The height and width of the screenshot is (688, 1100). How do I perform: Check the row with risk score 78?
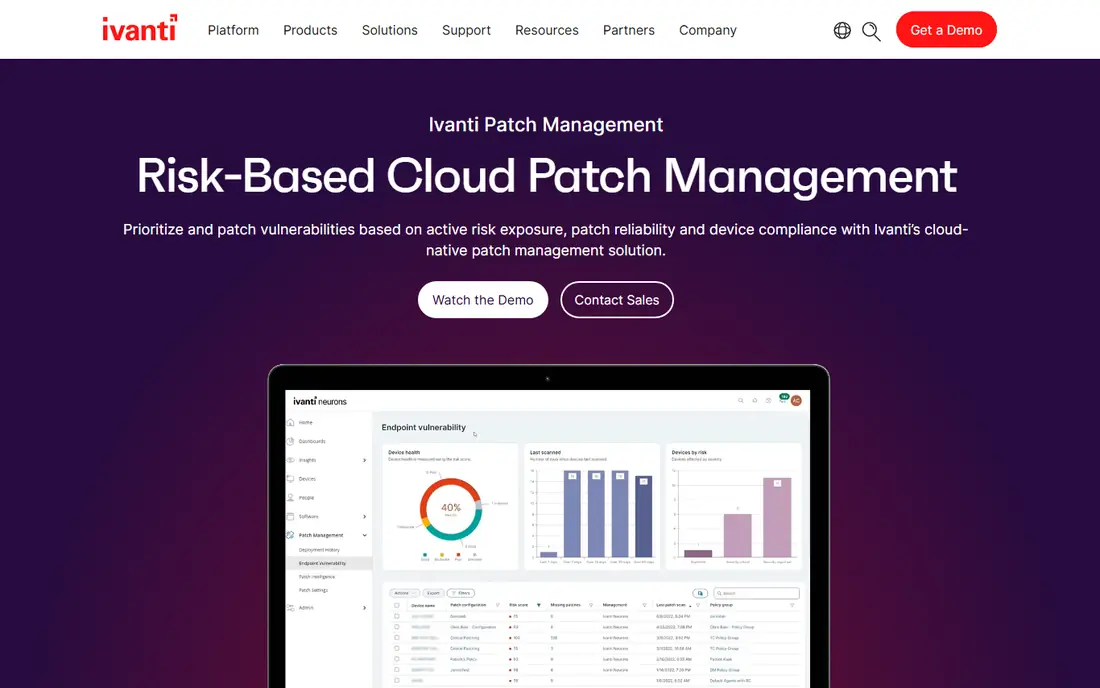396,680
